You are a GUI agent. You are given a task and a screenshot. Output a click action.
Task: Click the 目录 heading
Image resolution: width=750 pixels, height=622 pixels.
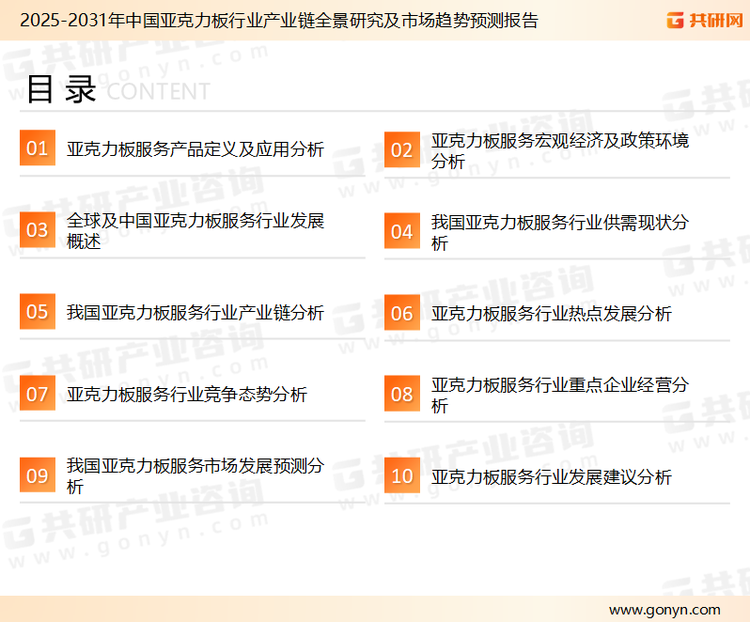[x=61, y=89]
